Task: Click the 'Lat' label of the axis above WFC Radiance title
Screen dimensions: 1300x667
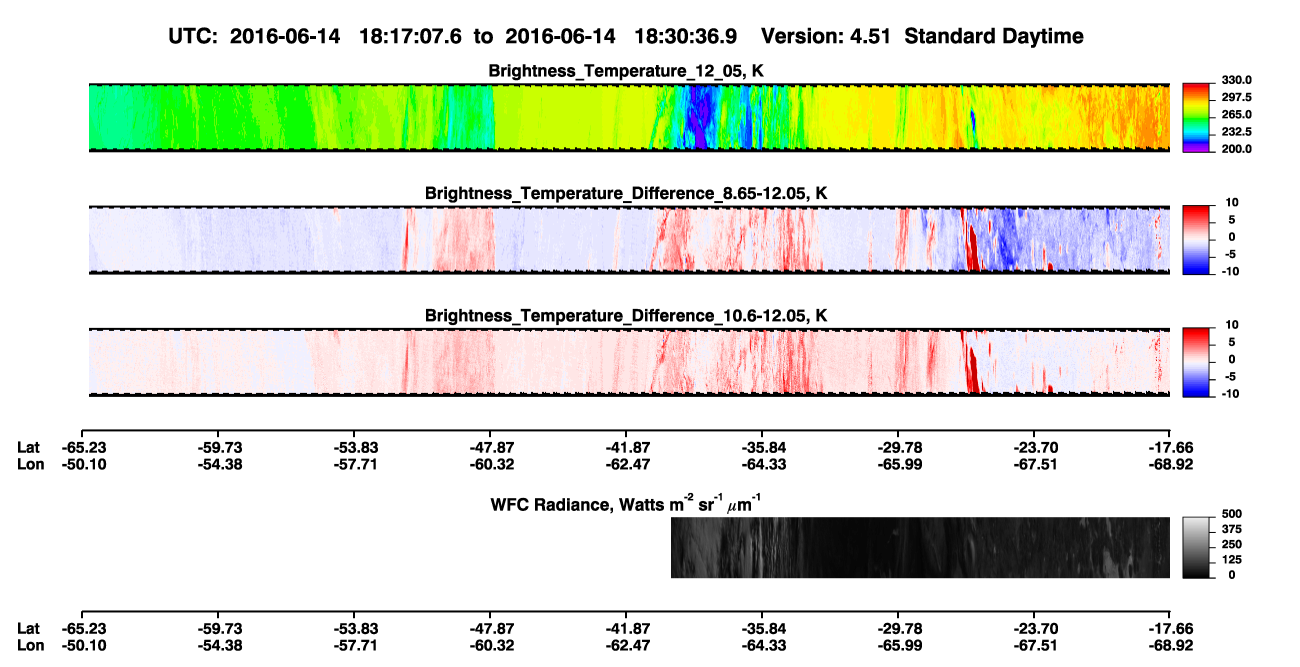Action: coord(29,447)
